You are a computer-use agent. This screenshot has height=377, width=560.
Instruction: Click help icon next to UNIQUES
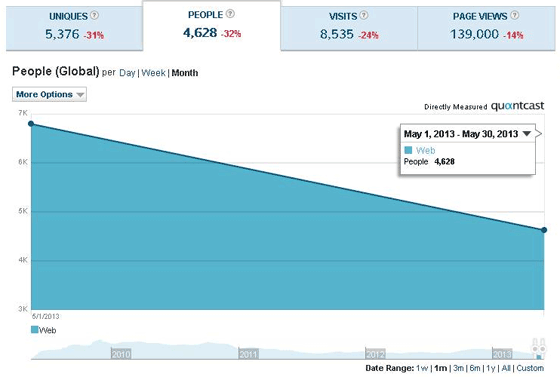pyautogui.click(x=94, y=15)
